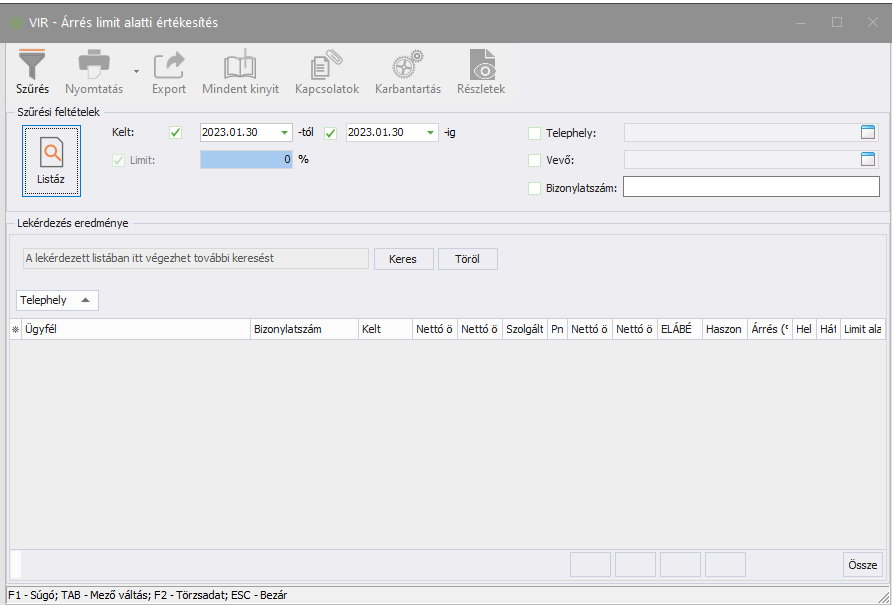Screen dimensions: 892x605
Task: Open the Vevő lookup icon
Action: (868, 159)
